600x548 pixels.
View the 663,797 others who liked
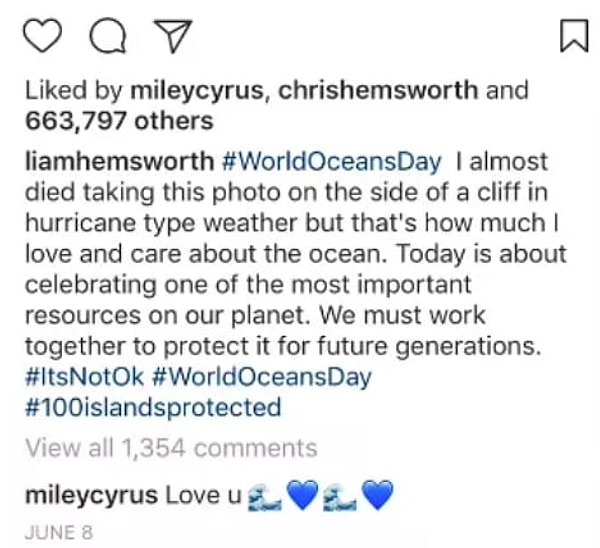click(x=119, y=122)
